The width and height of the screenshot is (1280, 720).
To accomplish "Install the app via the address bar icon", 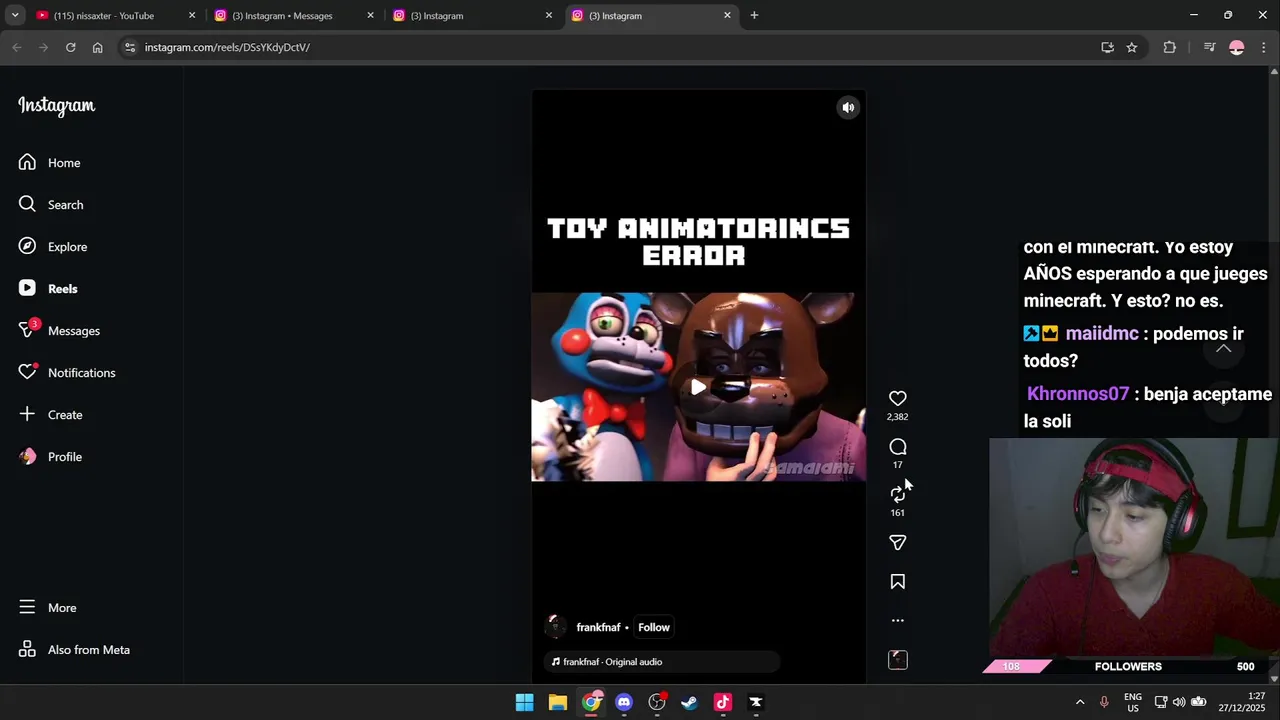I will click(1107, 47).
